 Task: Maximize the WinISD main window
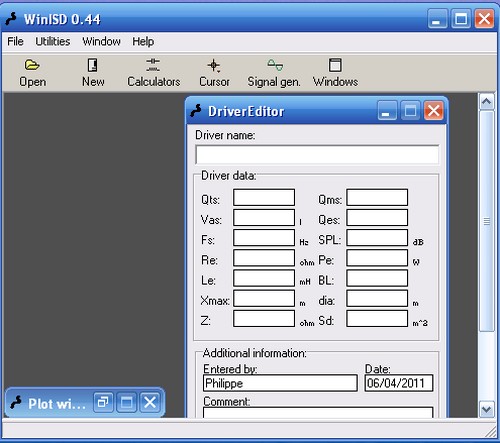coord(461,19)
